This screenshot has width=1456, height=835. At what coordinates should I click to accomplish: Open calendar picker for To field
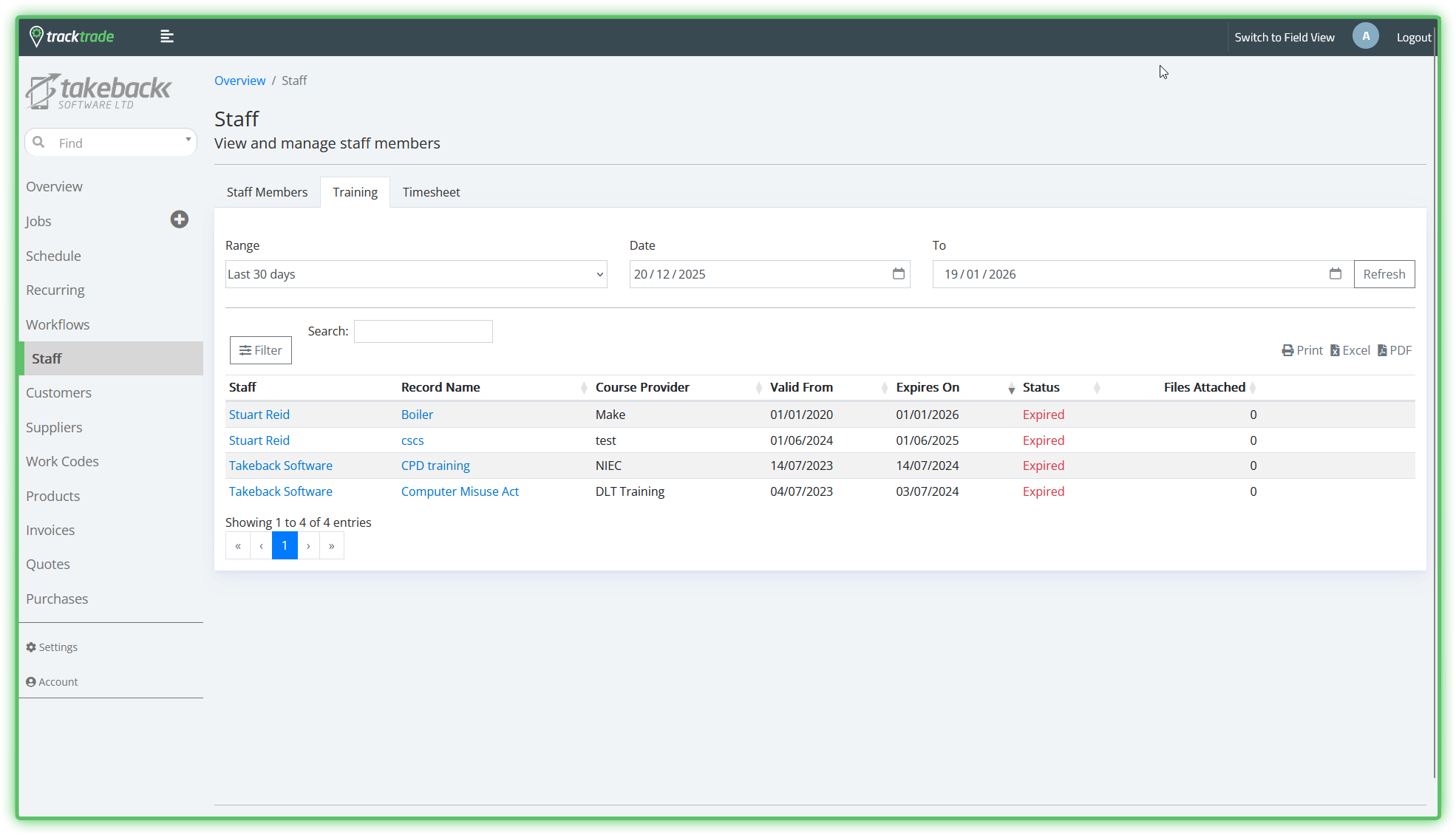tap(1335, 274)
